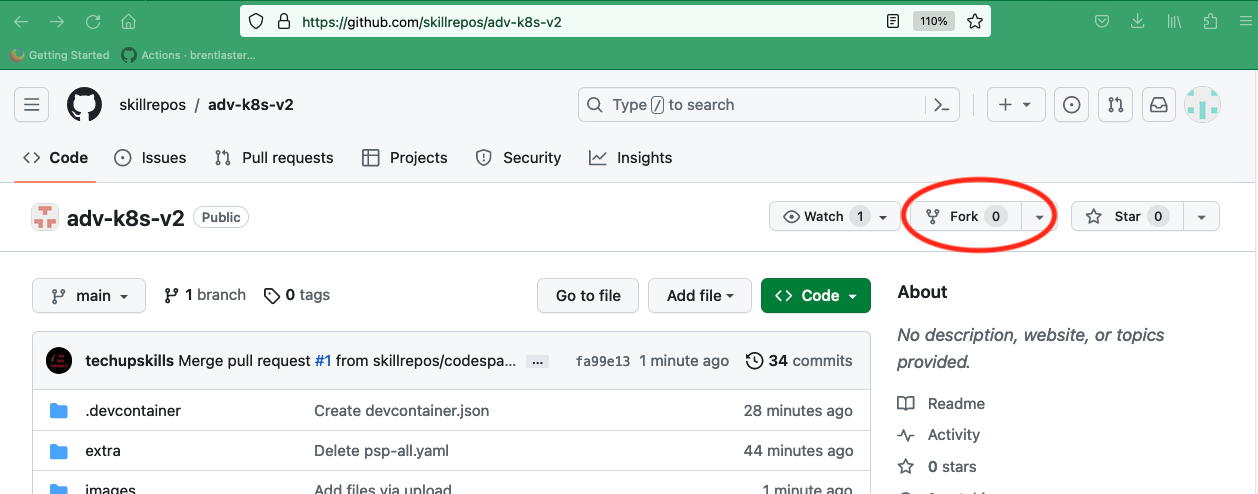The height and width of the screenshot is (494, 1258).
Task: Click the adv-k8s-v2 repository title
Action: 126,218
